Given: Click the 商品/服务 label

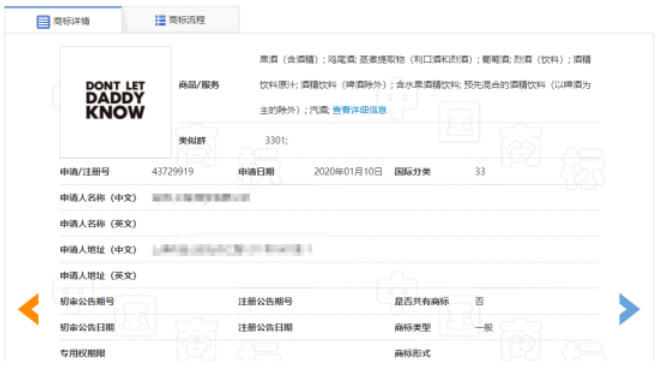Looking at the screenshot, I should point(198,85).
